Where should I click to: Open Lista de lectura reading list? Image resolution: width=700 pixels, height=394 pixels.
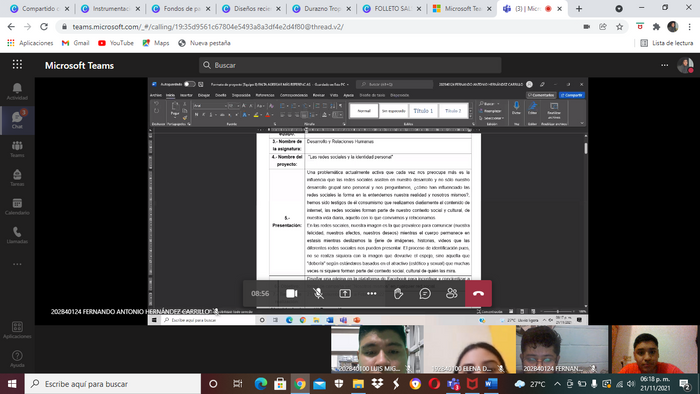tap(667, 43)
